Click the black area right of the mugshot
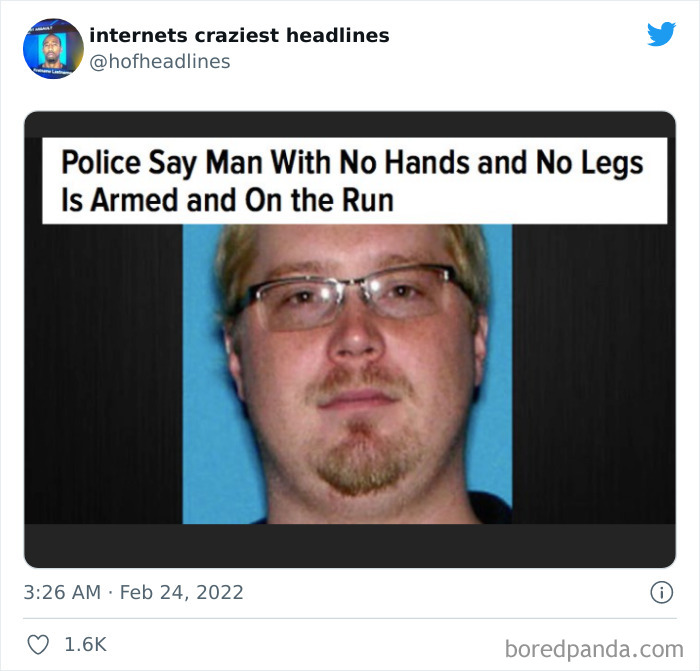This screenshot has height=671, width=700. tap(594, 374)
